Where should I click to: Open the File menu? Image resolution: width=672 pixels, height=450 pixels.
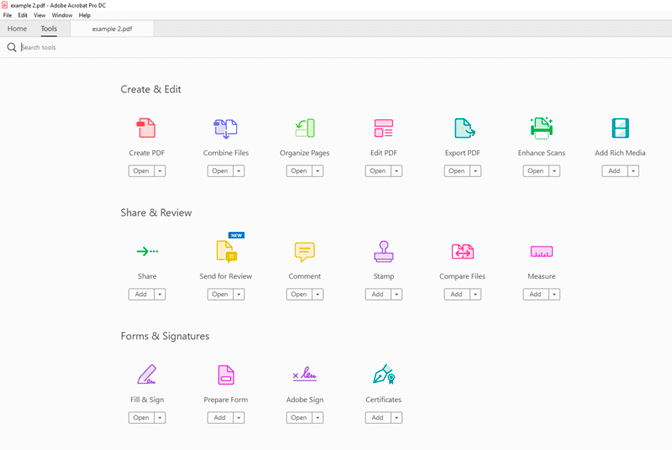point(8,16)
